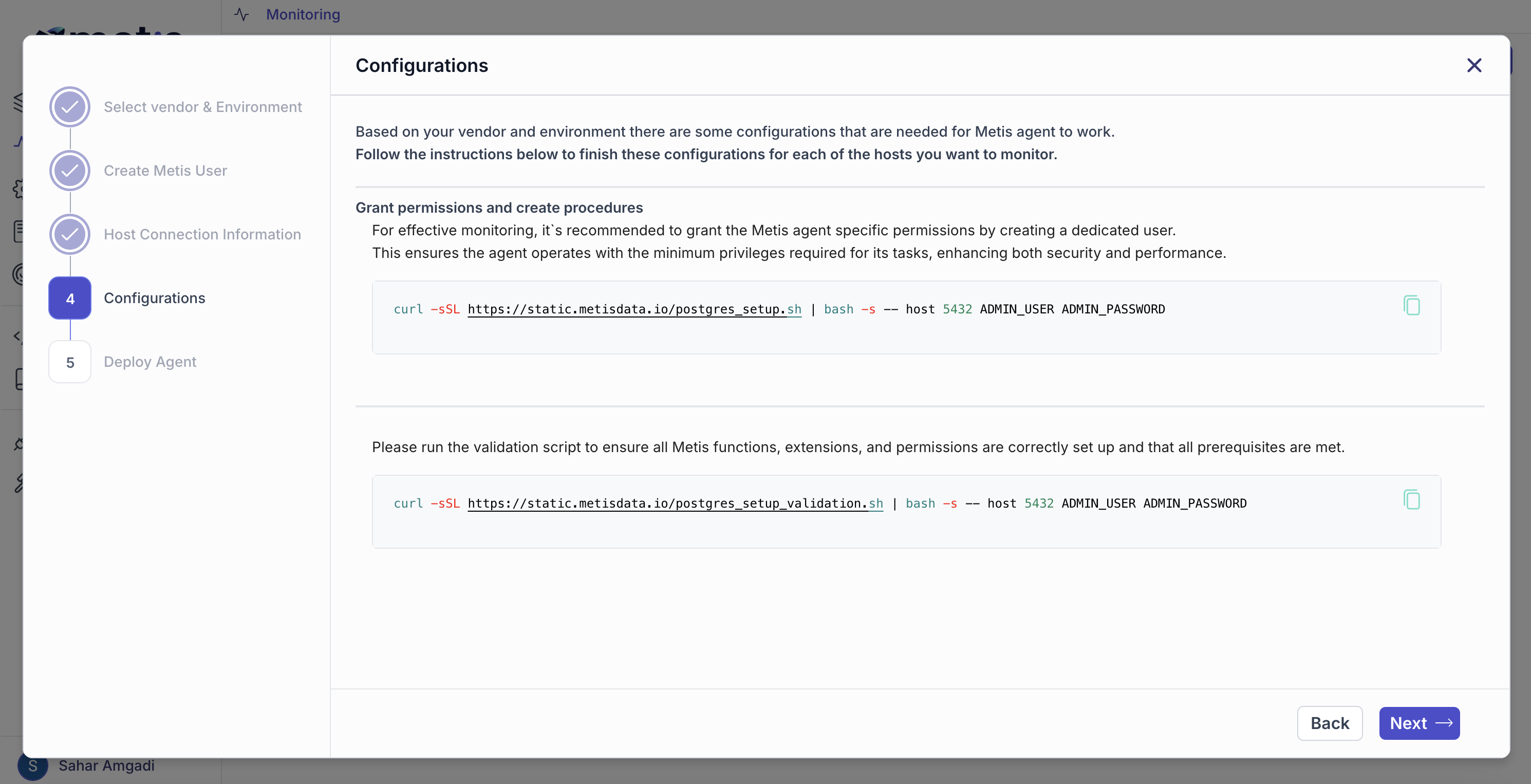This screenshot has height=784, width=1531.
Task: Click the Sahar Amgadi user profile
Action: pos(87,766)
